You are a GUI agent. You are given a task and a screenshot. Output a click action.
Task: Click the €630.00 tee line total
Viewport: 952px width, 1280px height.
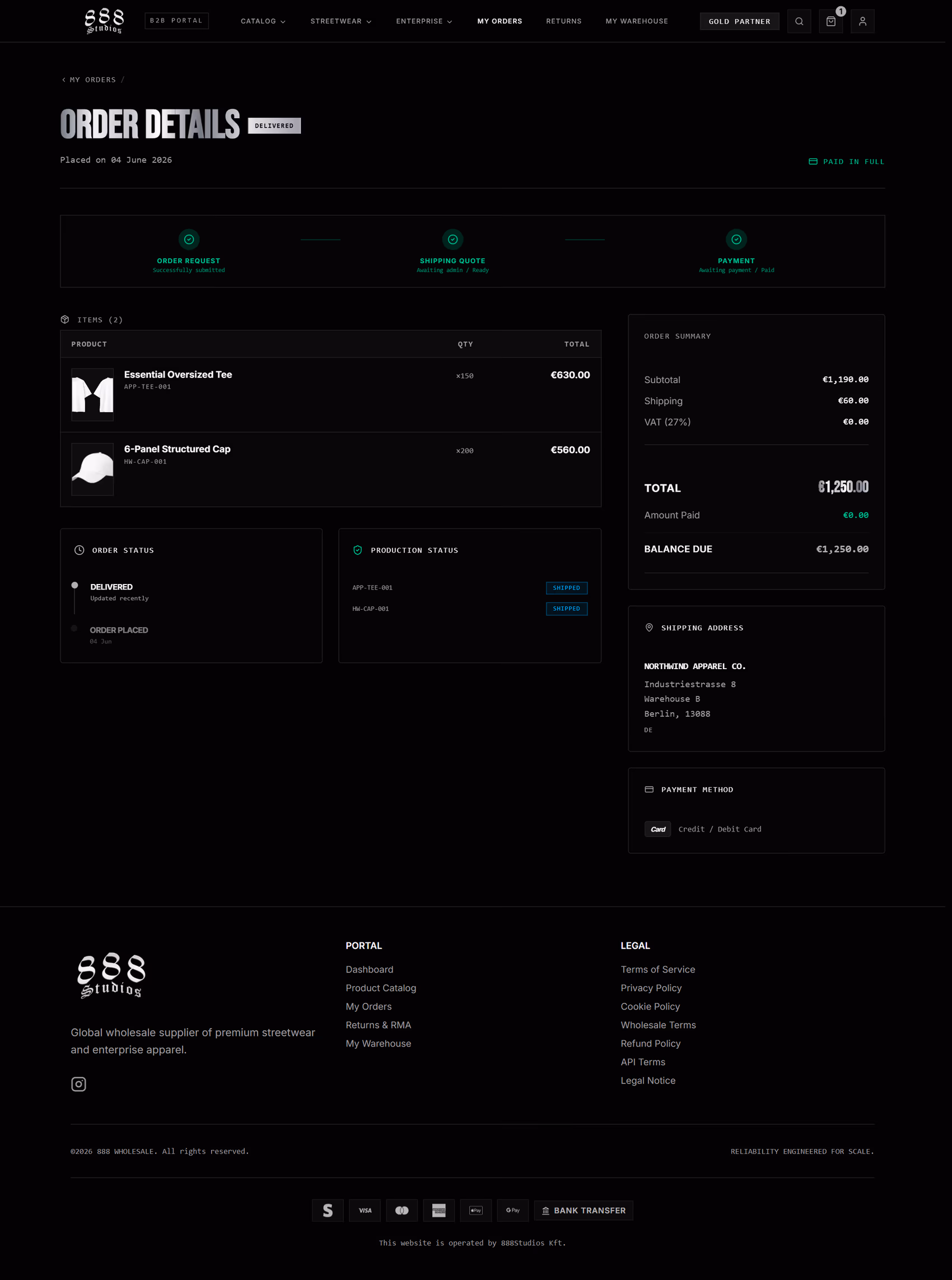tap(570, 375)
